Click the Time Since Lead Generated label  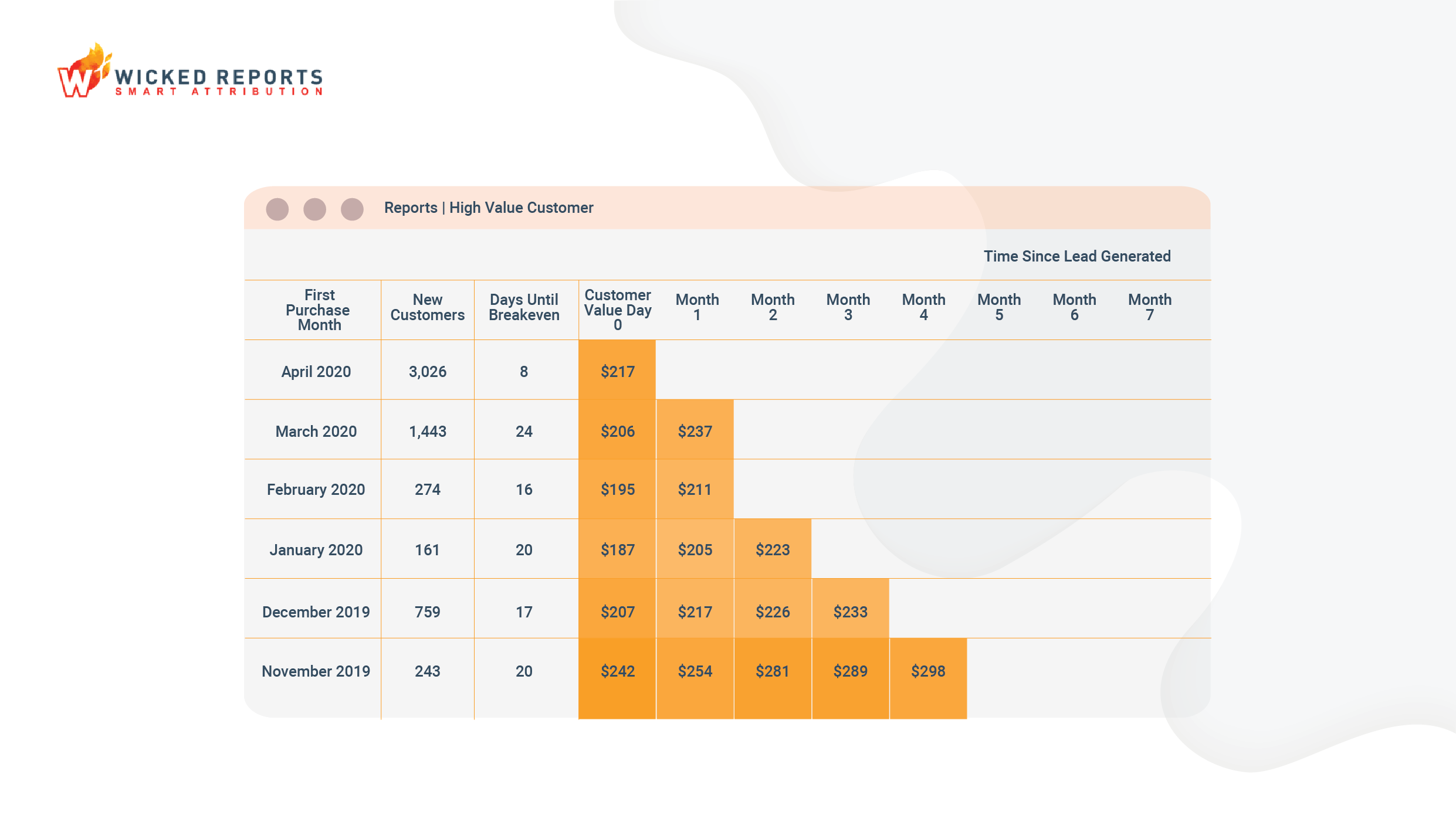point(1077,256)
